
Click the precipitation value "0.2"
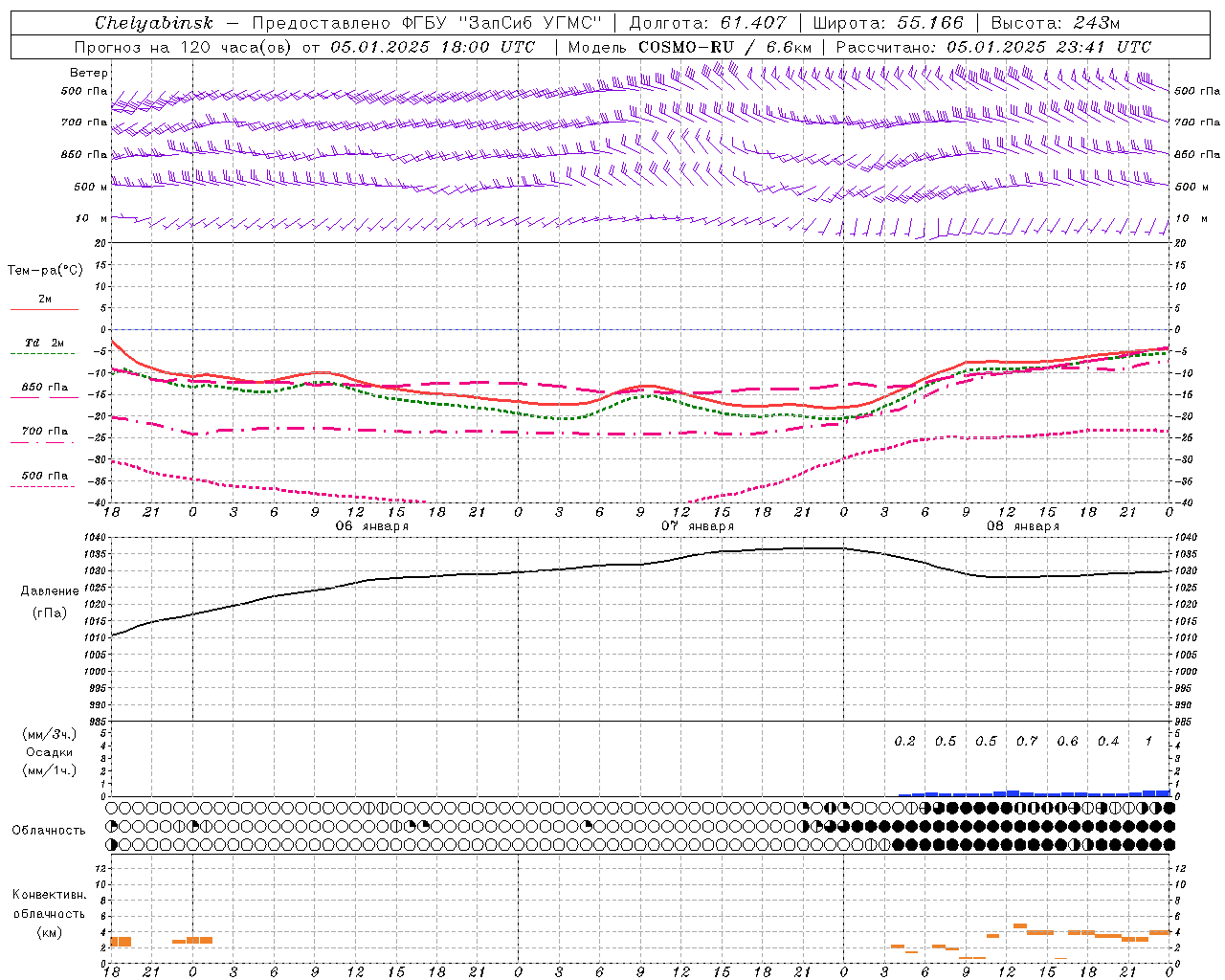(x=904, y=741)
